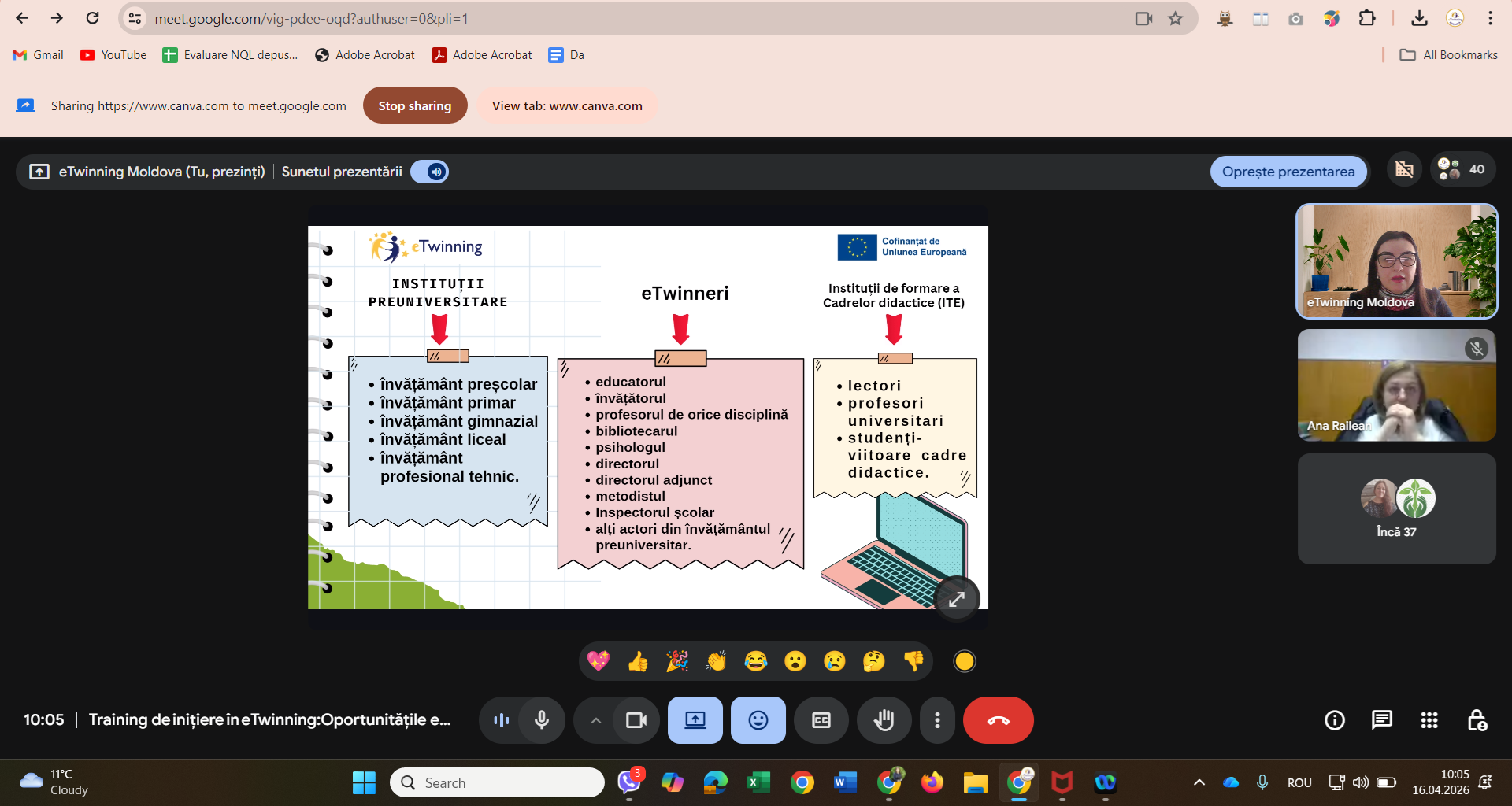Open host controls lock icon
Image resolution: width=1512 pixels, height=806 pixels.
(x=1477, y=720)
